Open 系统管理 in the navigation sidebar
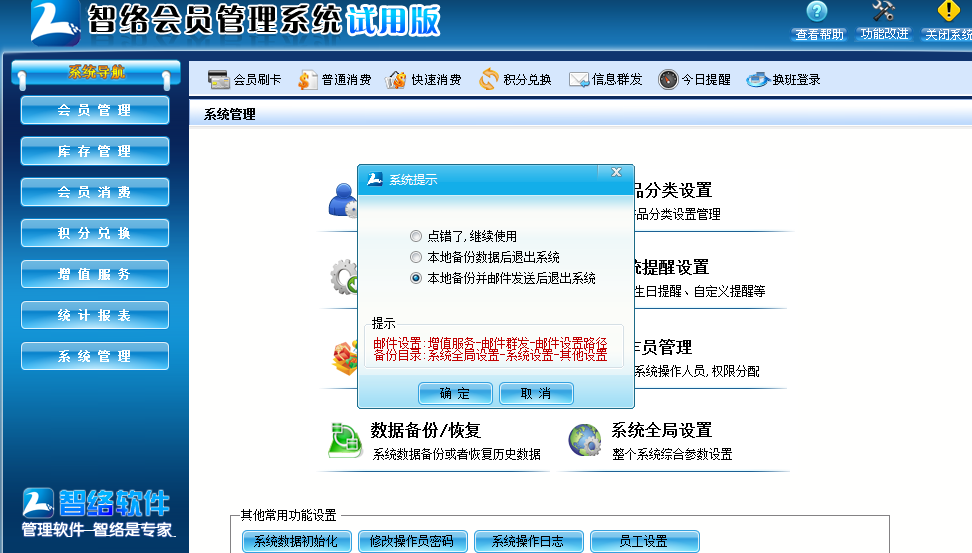 pyautogui.click(x=95, y=356)
